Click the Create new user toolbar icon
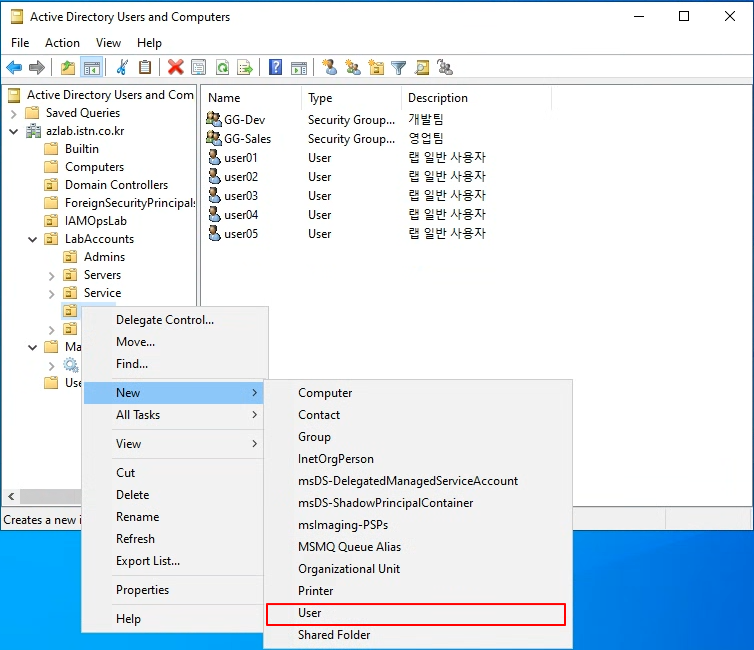 pos(329,67)
